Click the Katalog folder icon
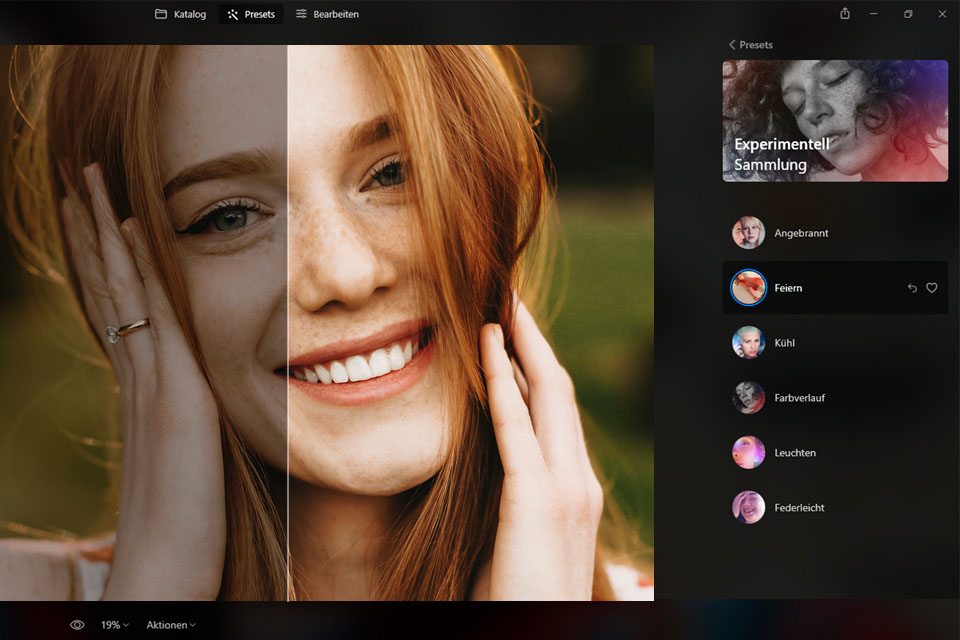The image size is (960, 640). [161, 15]
